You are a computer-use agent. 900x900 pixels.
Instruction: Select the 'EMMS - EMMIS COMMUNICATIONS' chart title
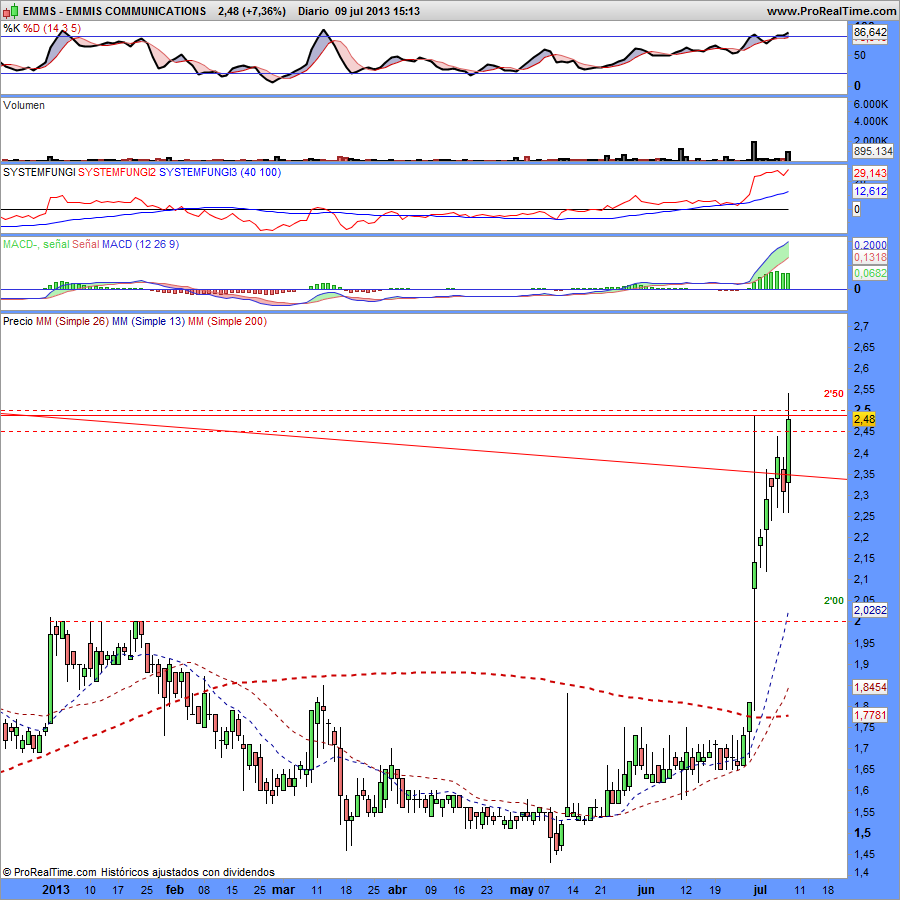[114, 11]
